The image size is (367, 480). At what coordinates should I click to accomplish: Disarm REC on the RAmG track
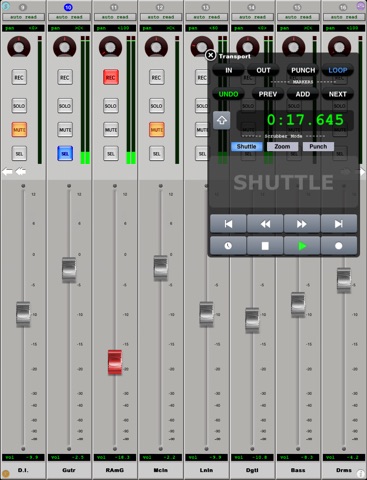tap(111, 77)
